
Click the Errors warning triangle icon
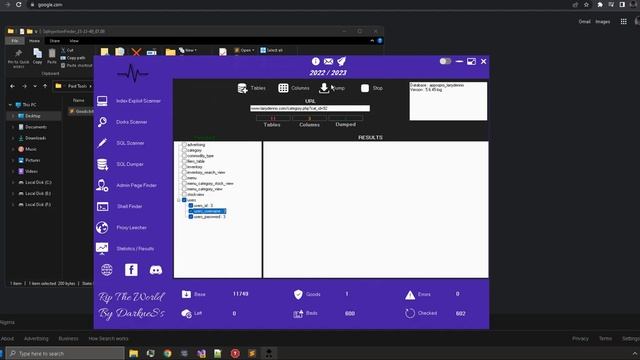click(410, 295)
